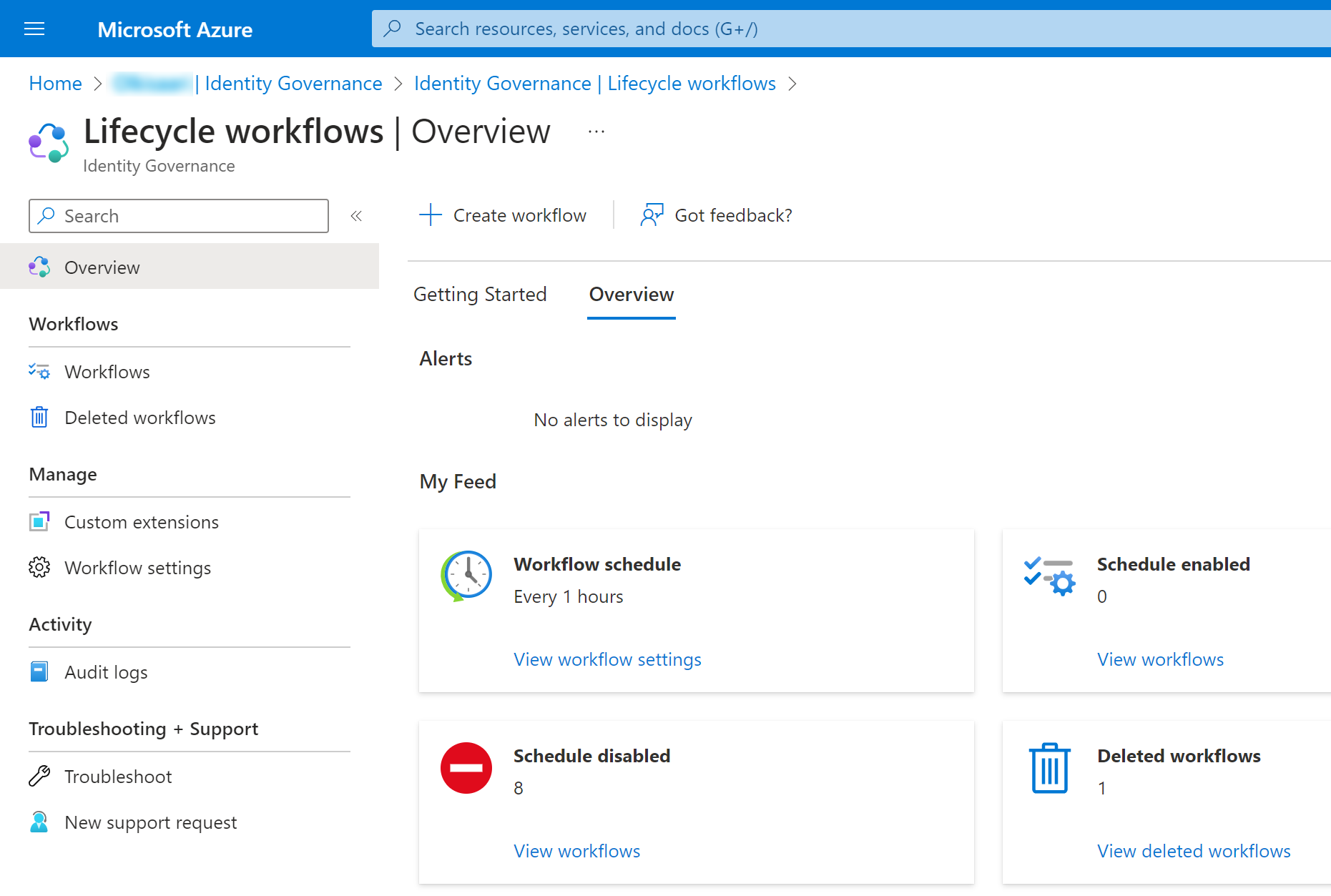The width and height of the screenshot is (1331, 896).
Task: Click the My Feed section heading
Action: (x=458, y=481)
